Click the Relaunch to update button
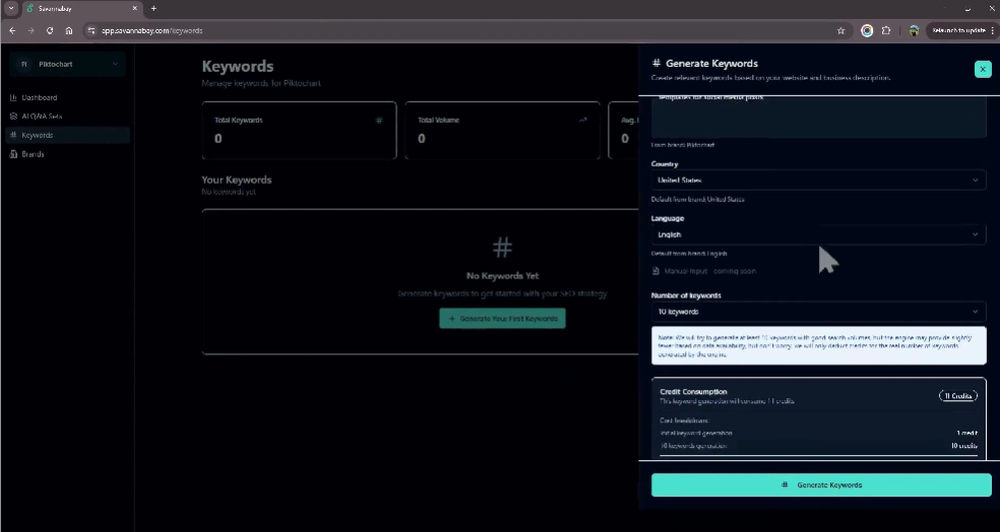 [x=958, y=31]
